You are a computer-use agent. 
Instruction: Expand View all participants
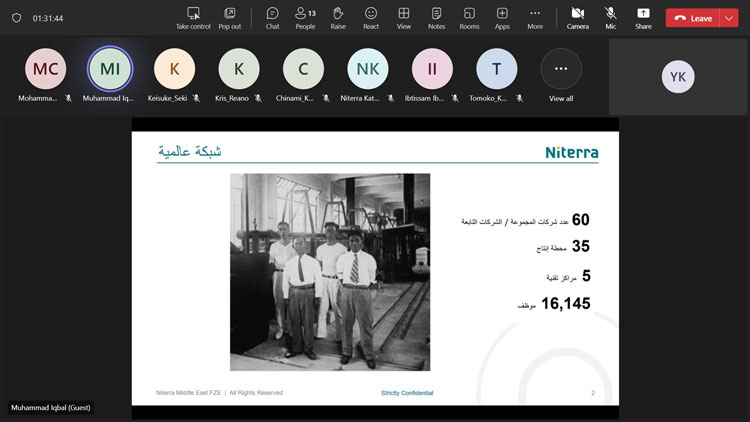561,69
